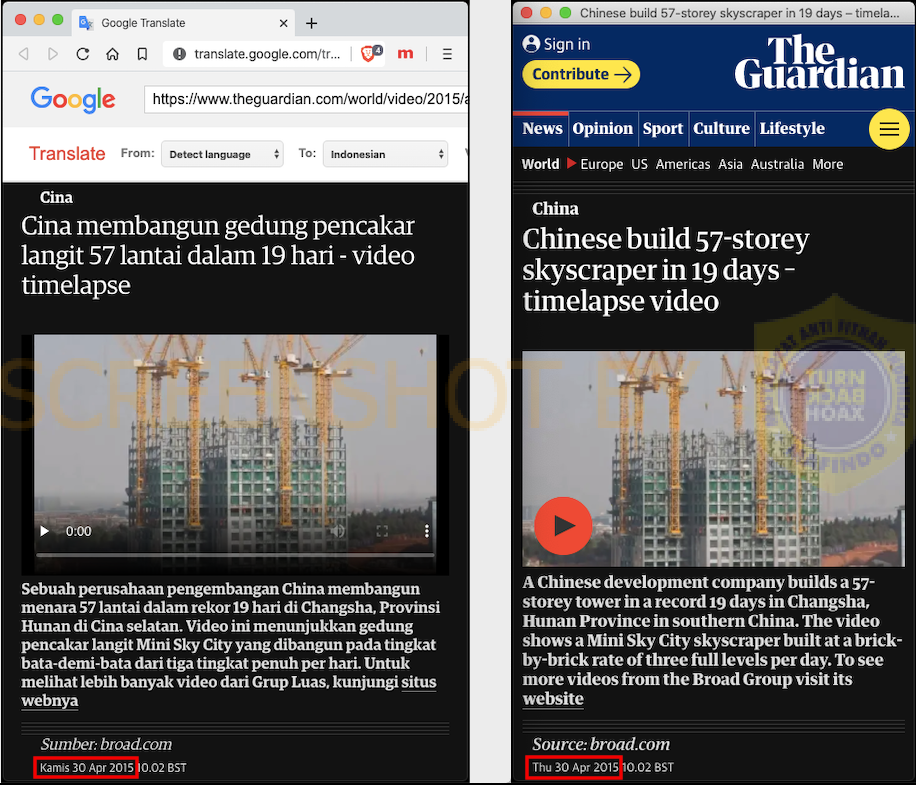Open the Guardian yellow menu button

point(889,129)
